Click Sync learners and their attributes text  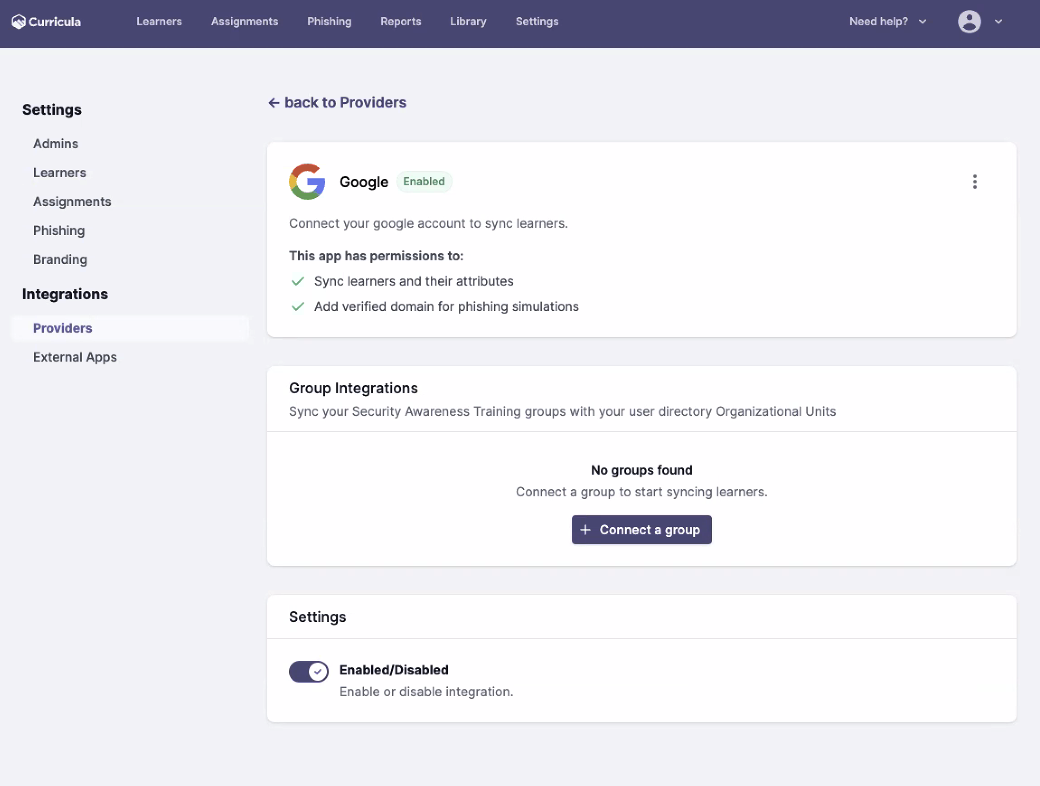(413, 281)
